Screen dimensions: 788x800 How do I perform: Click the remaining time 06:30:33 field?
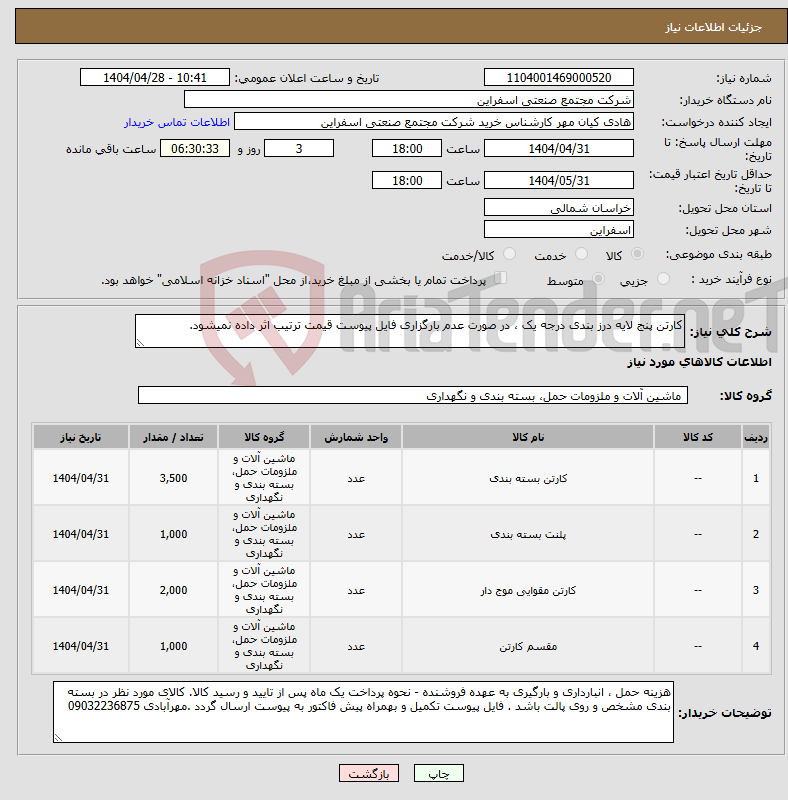point(195,148)
